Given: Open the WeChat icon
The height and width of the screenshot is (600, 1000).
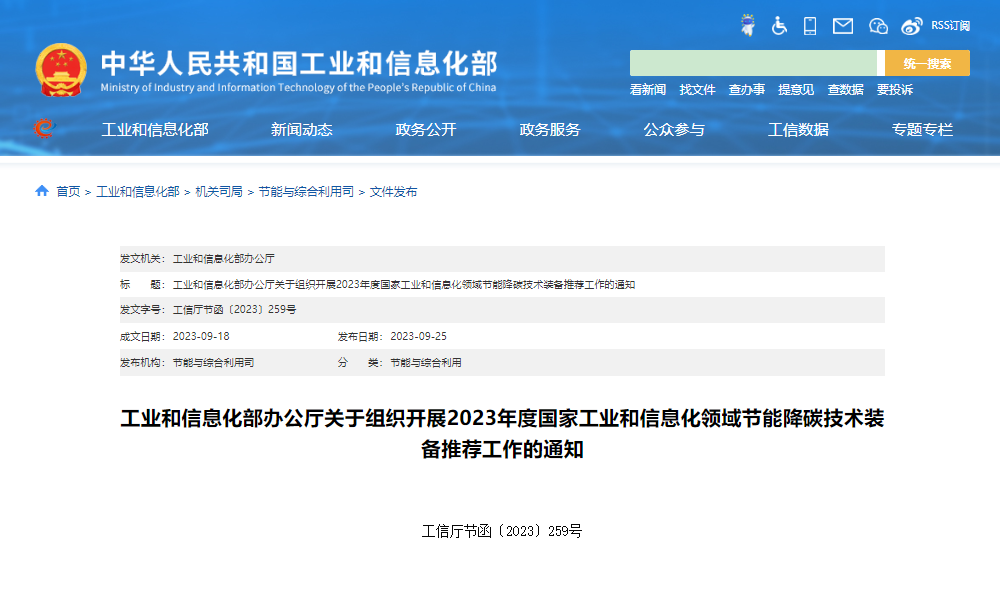Looking at the screenshot, I should click(x=878, y=26).
